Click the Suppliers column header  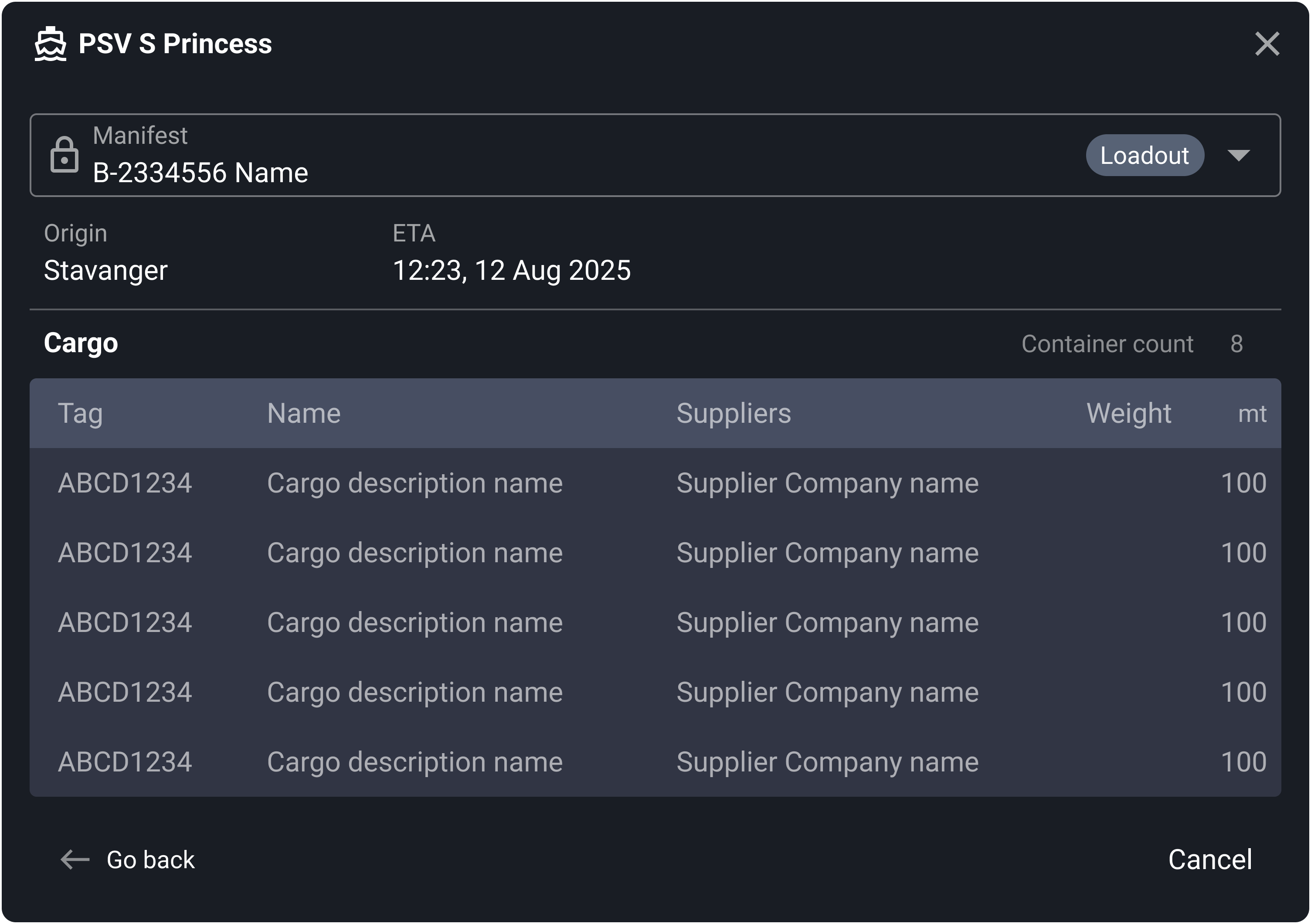coord(733,414)
